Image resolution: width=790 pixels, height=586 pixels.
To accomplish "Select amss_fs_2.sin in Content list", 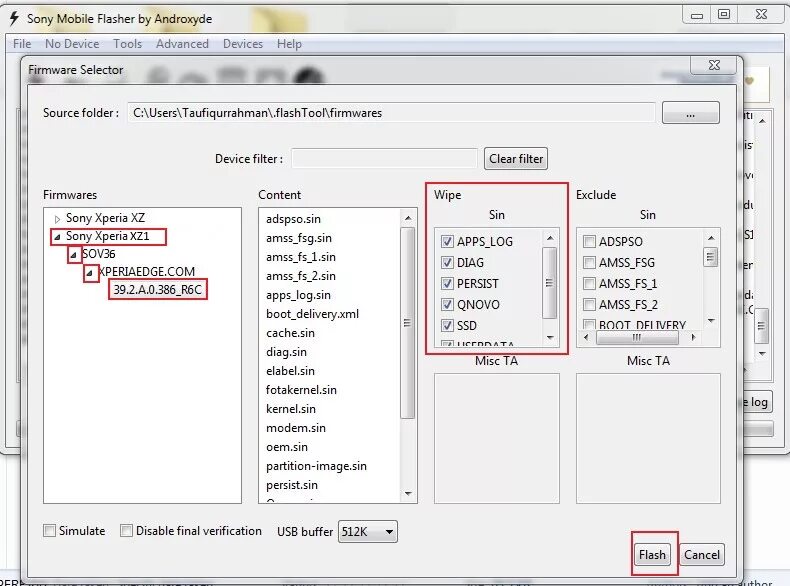I will click(x=301, y=276).
